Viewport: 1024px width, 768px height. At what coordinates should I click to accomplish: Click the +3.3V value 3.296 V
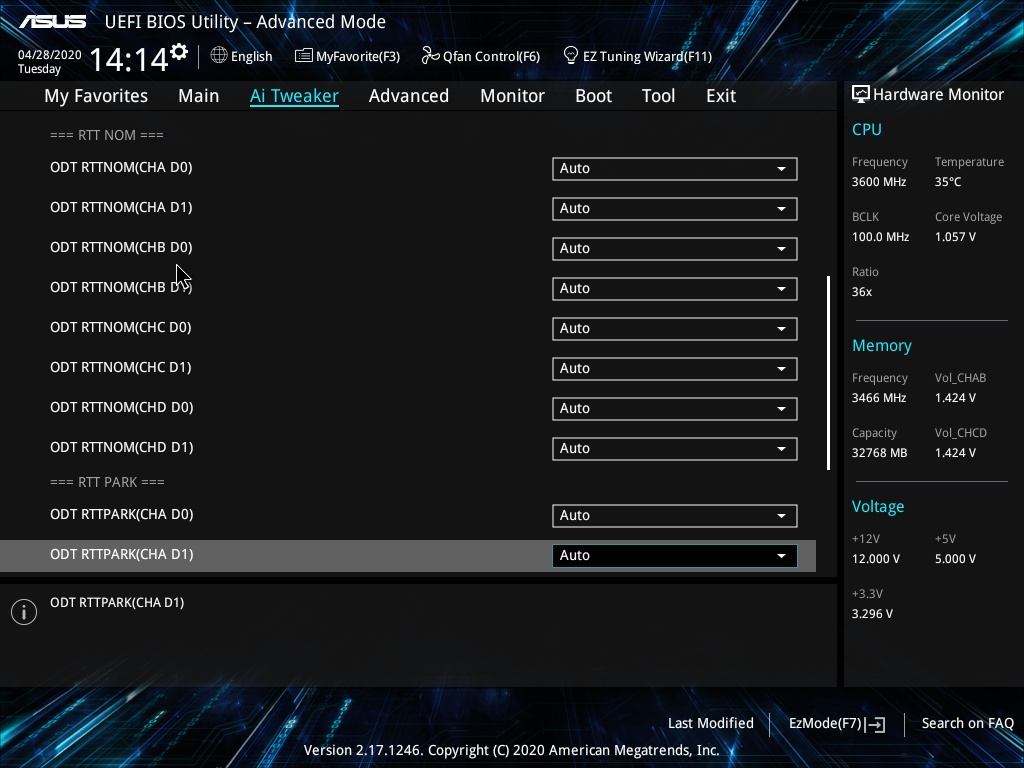pyautogui.click(x=872, y=615)
